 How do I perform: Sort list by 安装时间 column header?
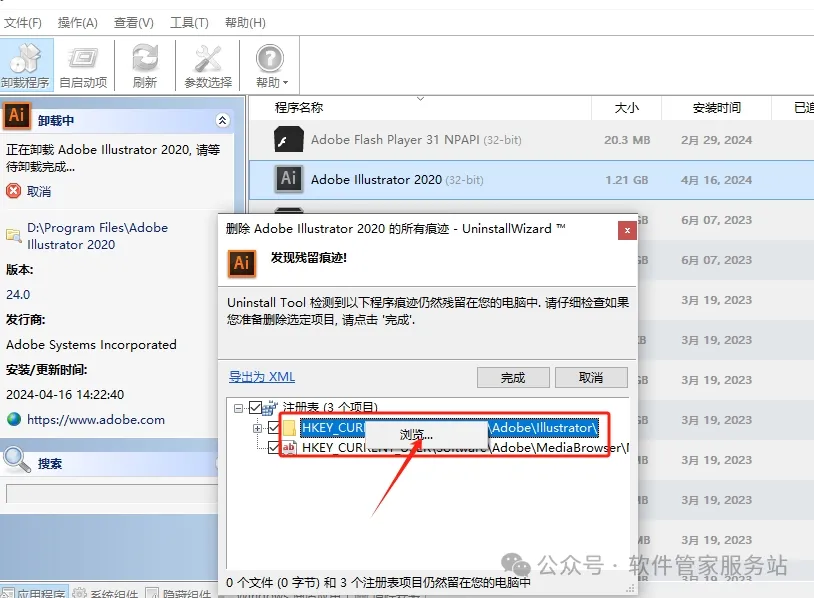tap(716, 108)
